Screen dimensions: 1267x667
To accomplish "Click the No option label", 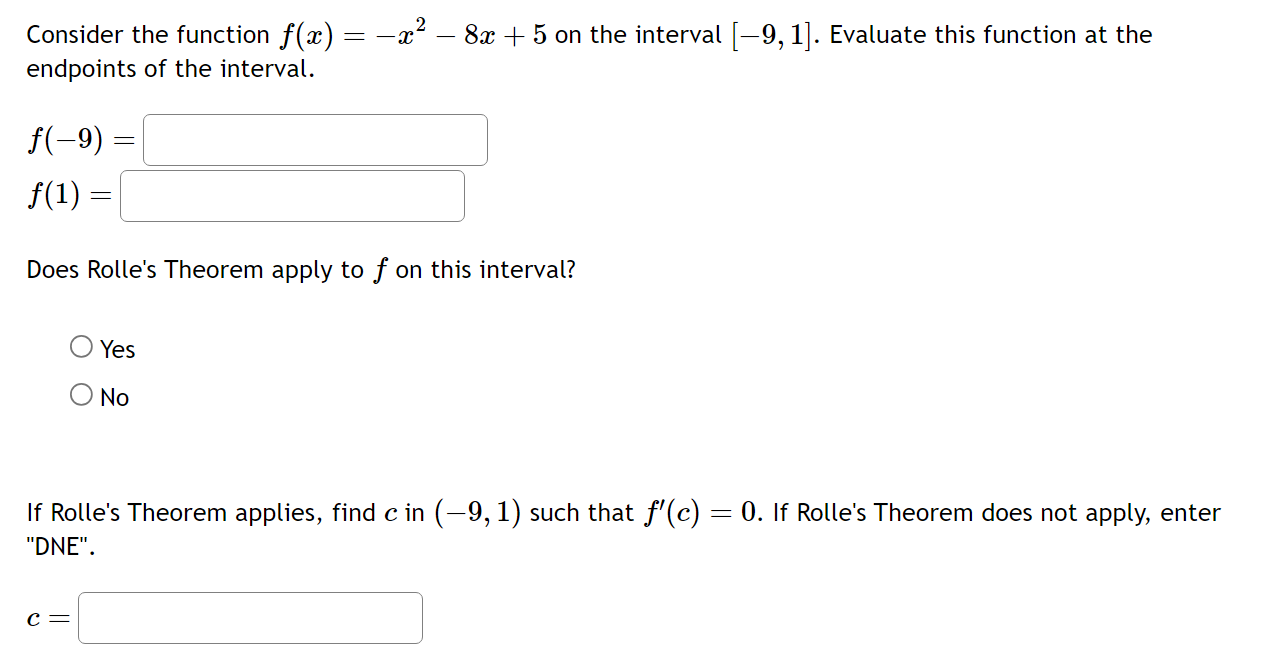I will [113, 396].
